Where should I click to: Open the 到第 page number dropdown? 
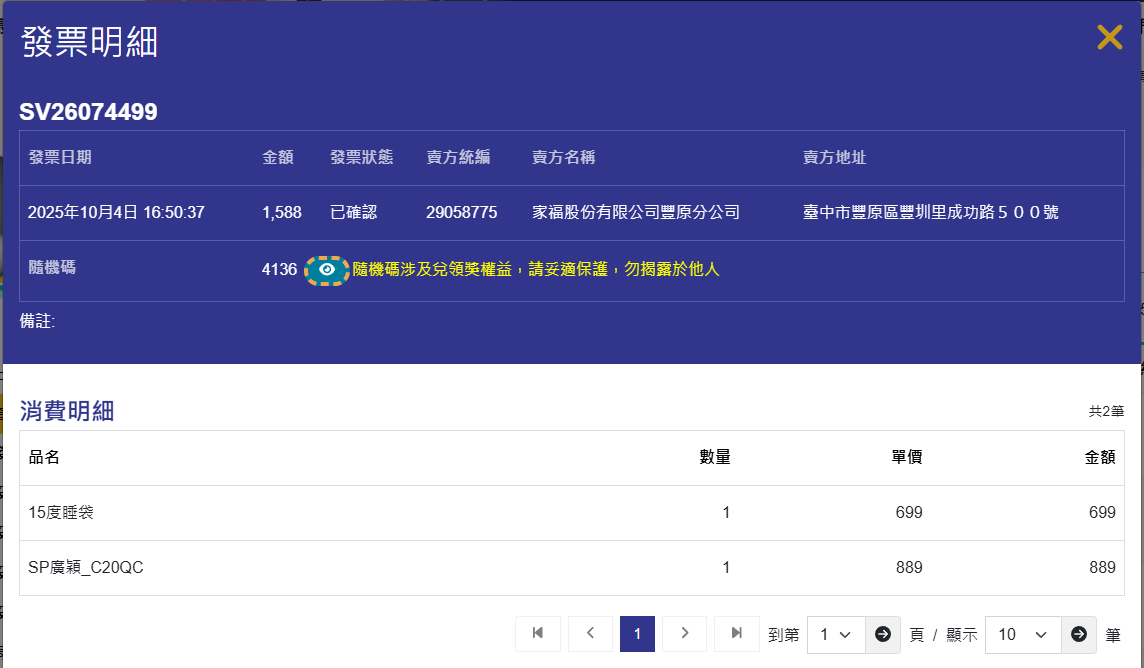(x=835, y=635)
